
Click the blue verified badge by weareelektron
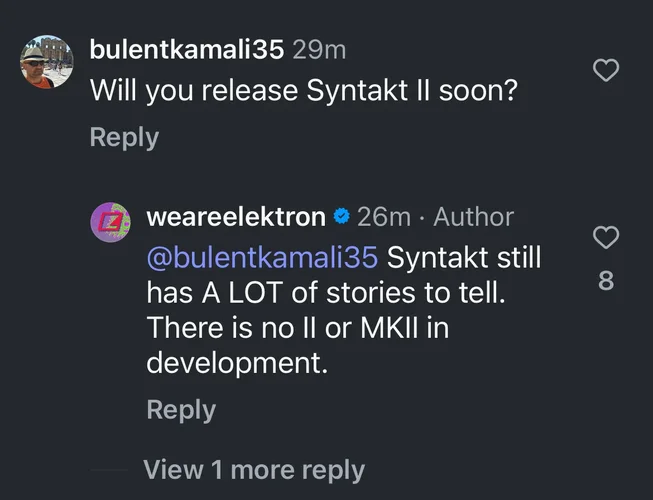(341, 217)
